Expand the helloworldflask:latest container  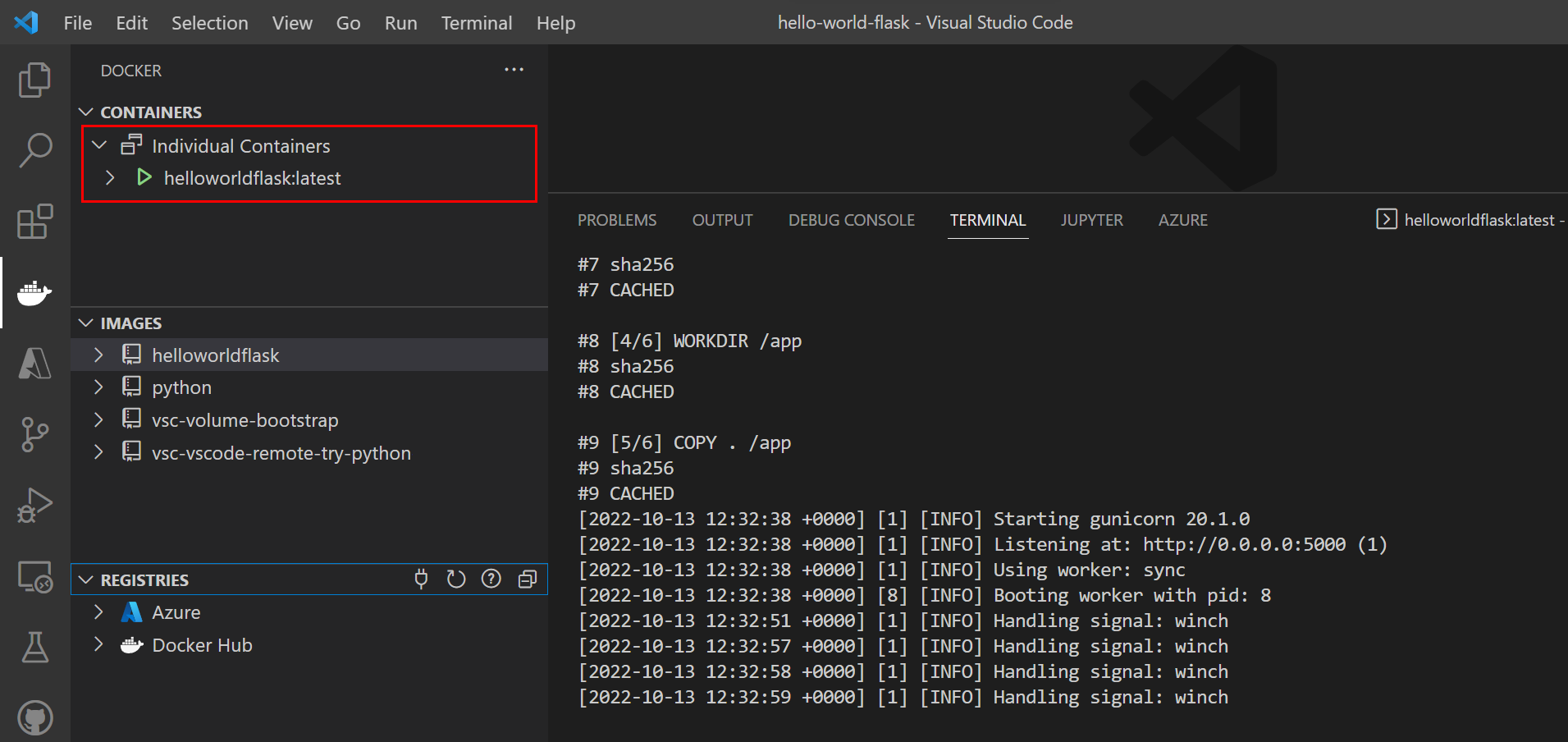pyautogui.click(x=110, y=178)
